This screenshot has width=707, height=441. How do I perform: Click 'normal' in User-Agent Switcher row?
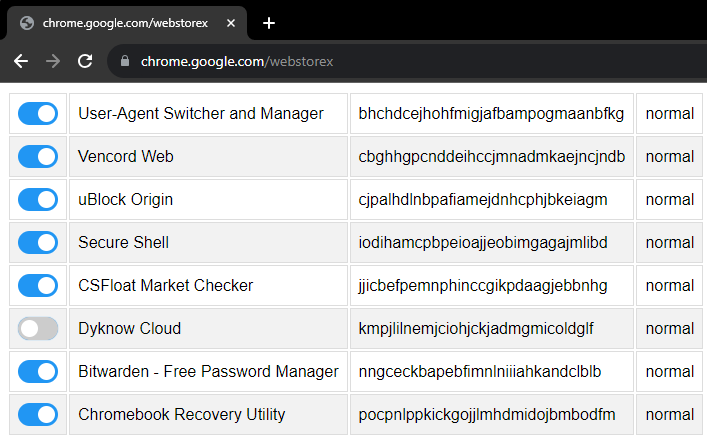point(670,114)
